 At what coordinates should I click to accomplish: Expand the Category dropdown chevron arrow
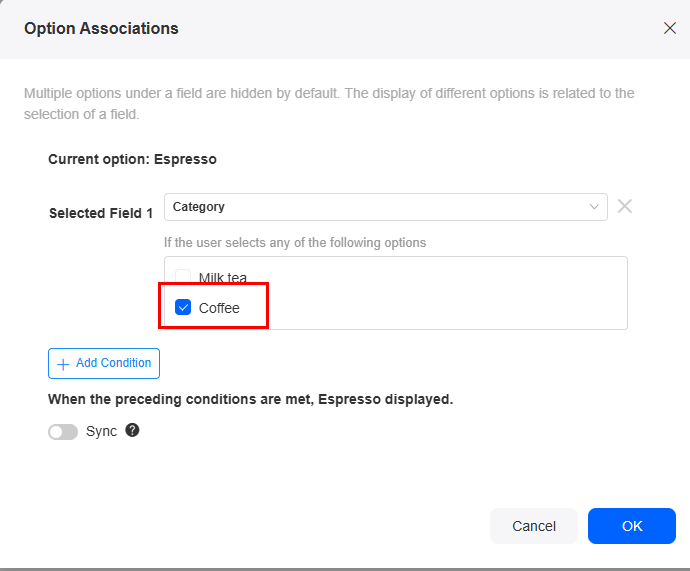(594, 207)
